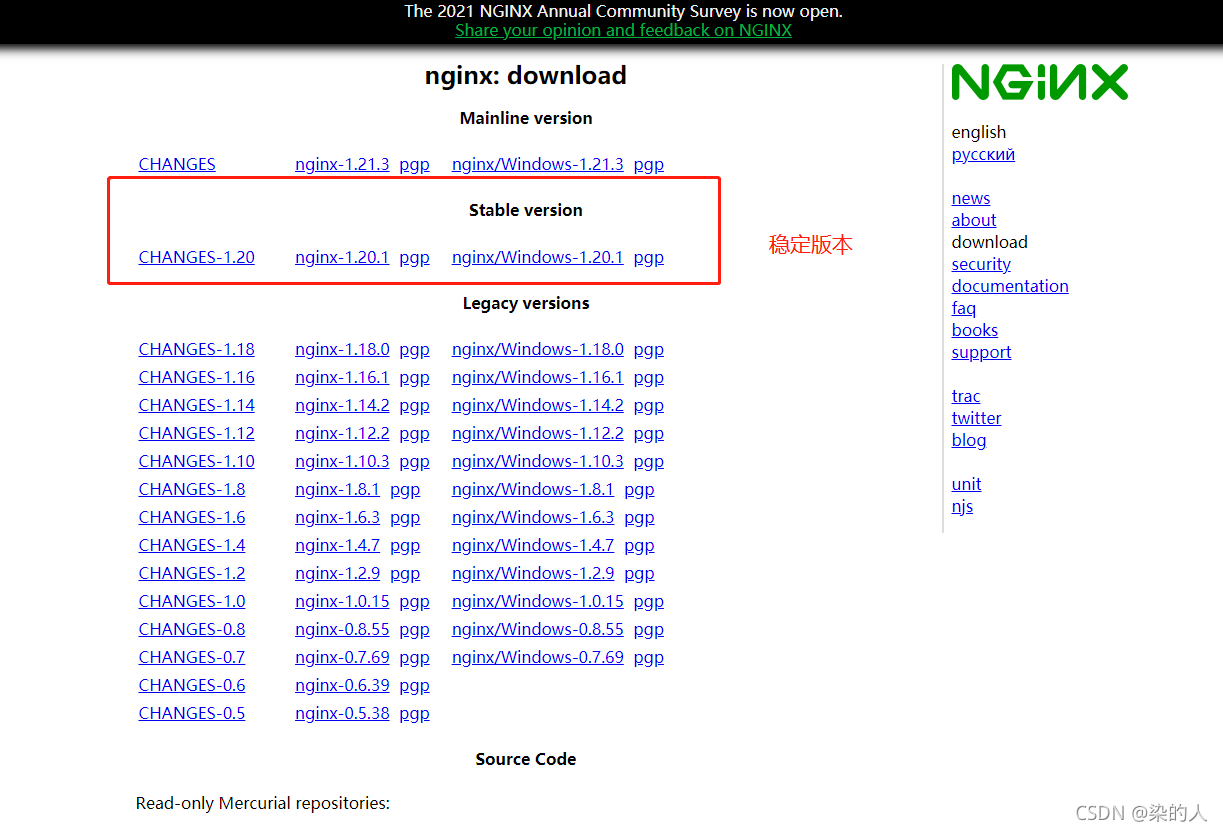Open the about page

[974, 220]
